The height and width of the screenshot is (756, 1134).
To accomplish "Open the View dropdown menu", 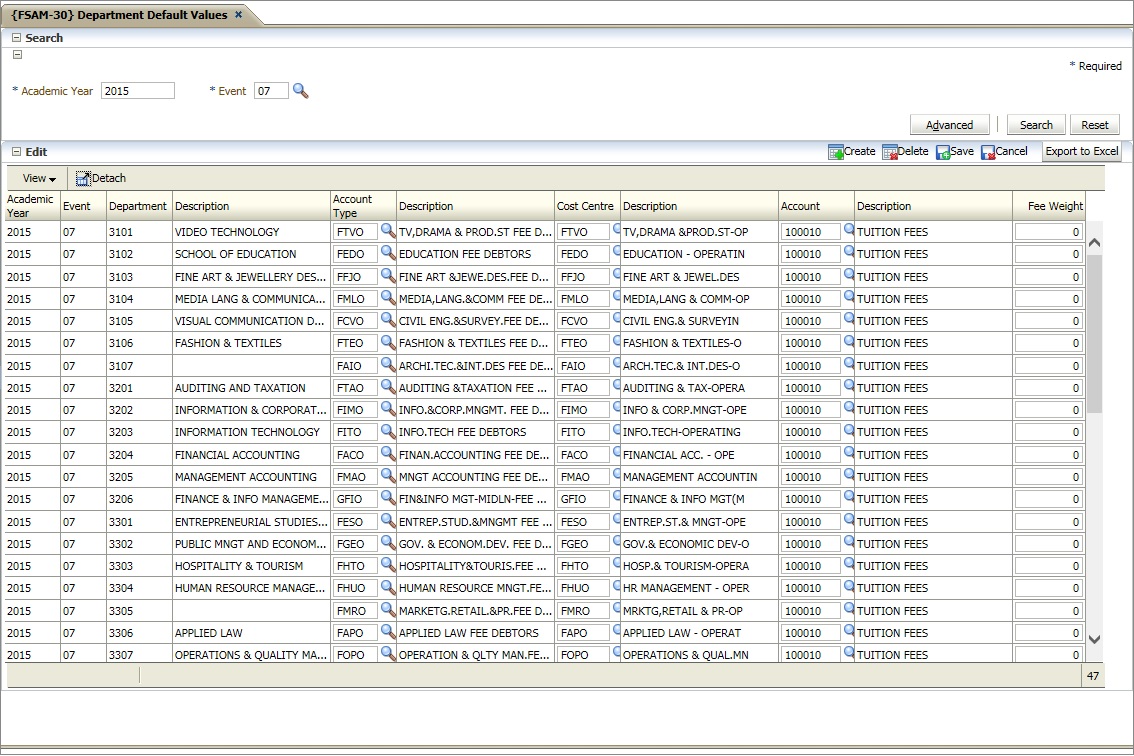I will pyautogui.click(x=39, y=178).
